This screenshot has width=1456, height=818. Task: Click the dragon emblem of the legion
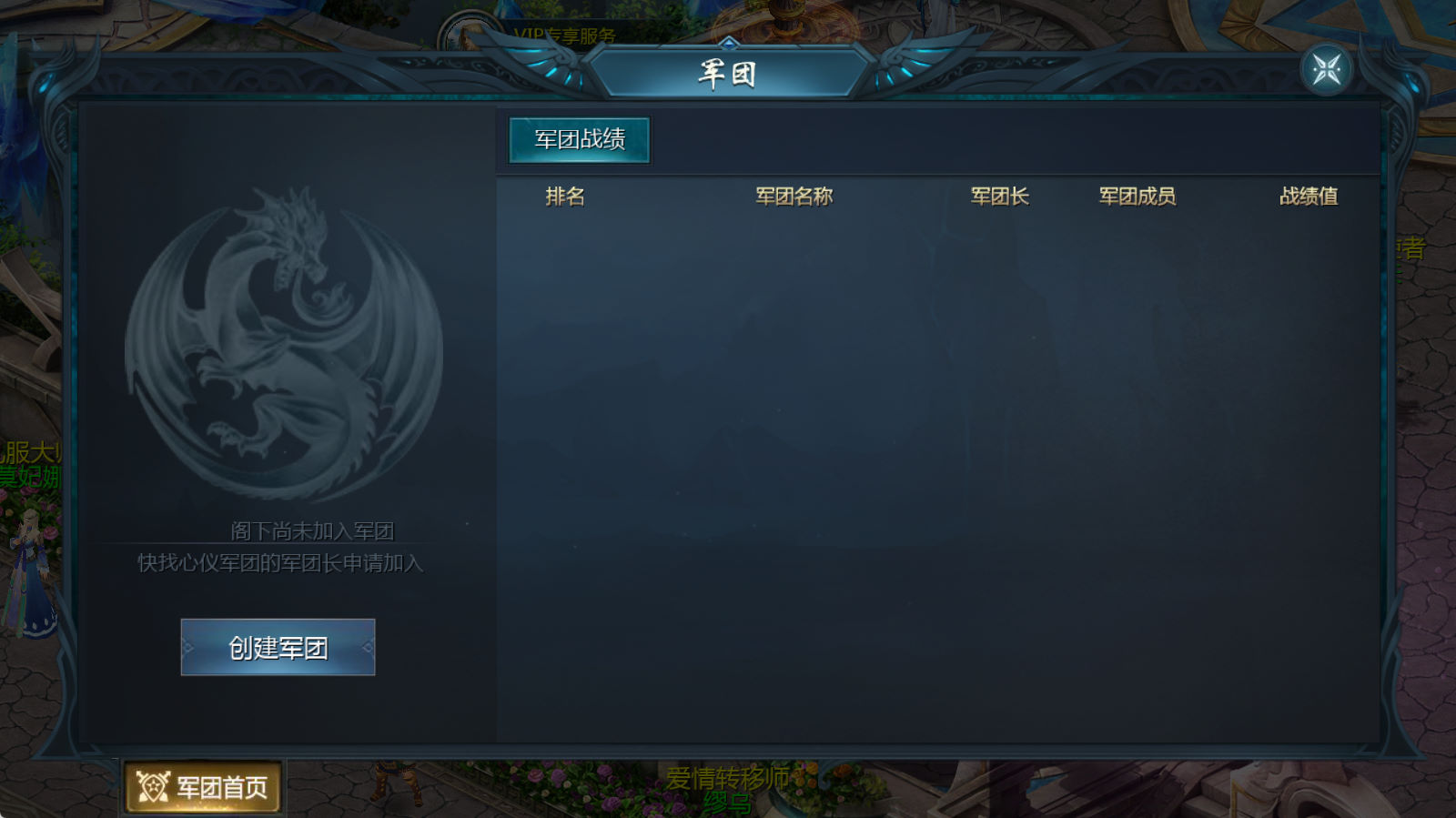point(284,344)
